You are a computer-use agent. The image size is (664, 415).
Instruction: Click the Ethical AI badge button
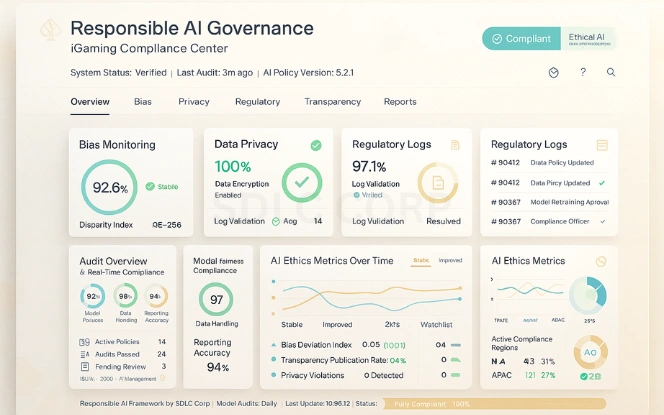(588, 39)
